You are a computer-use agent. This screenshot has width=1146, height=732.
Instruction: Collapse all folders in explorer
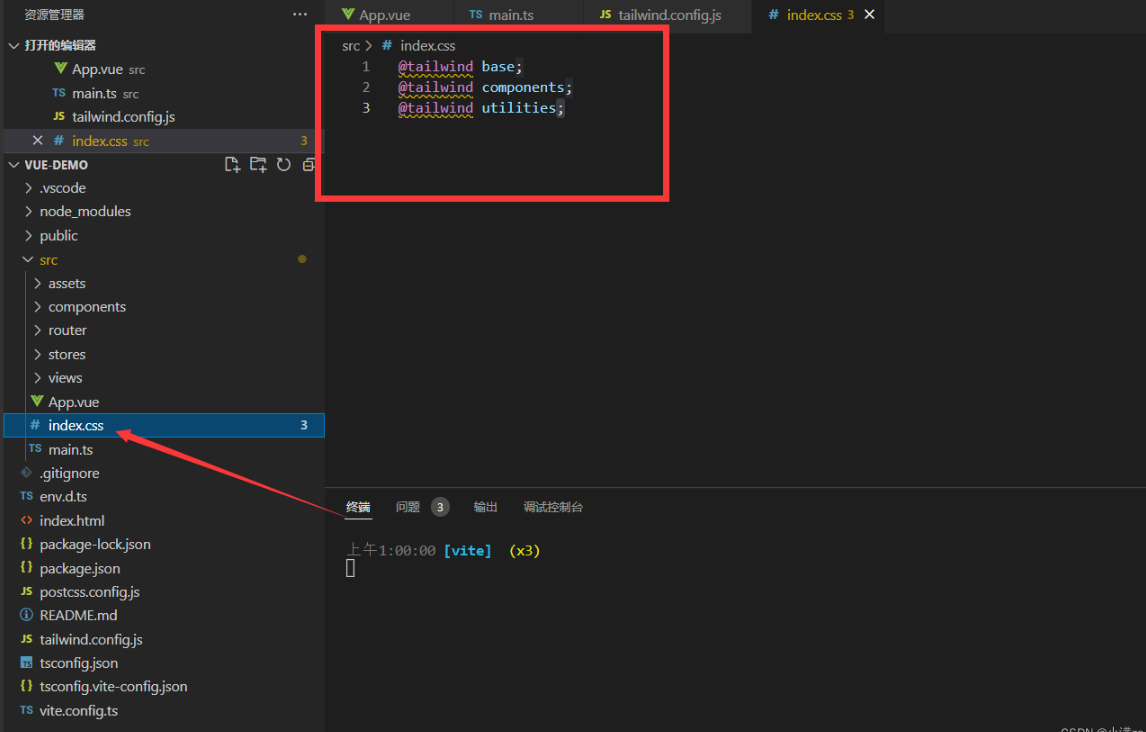point(309,165)
